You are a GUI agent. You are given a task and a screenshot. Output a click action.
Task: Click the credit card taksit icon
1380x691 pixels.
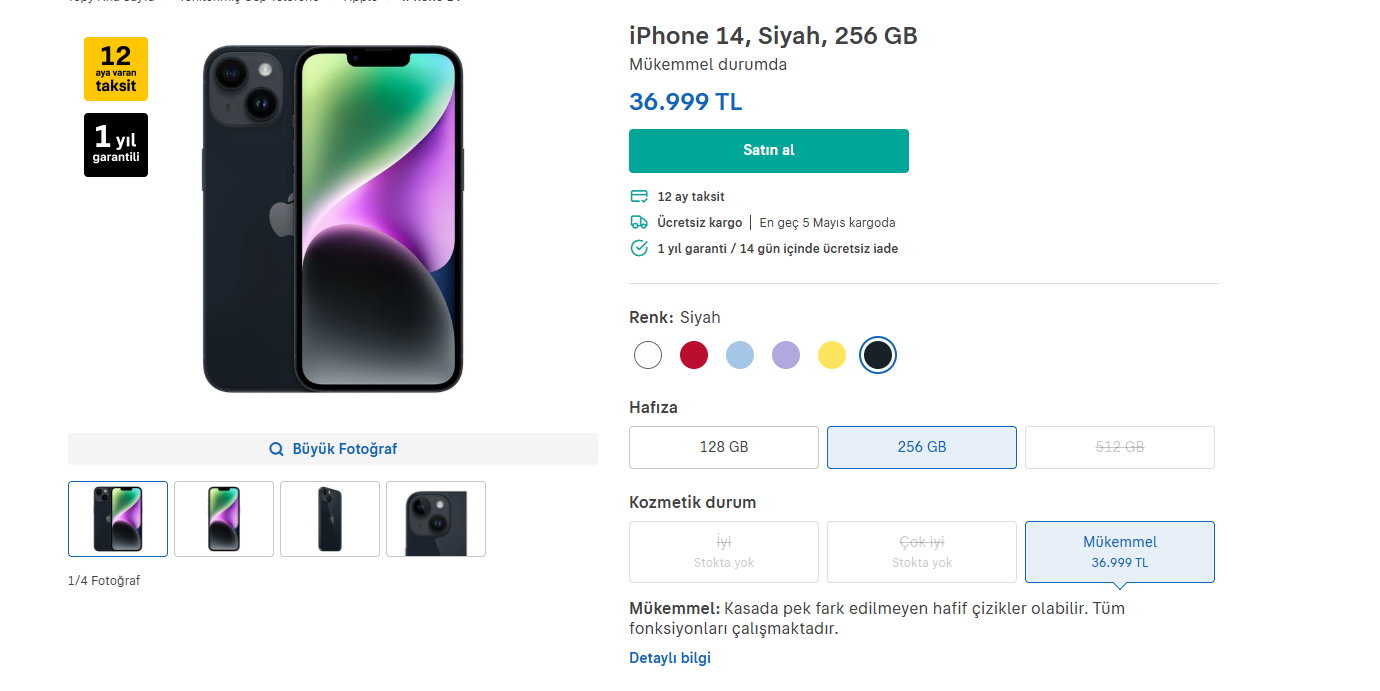pos(639,197)
